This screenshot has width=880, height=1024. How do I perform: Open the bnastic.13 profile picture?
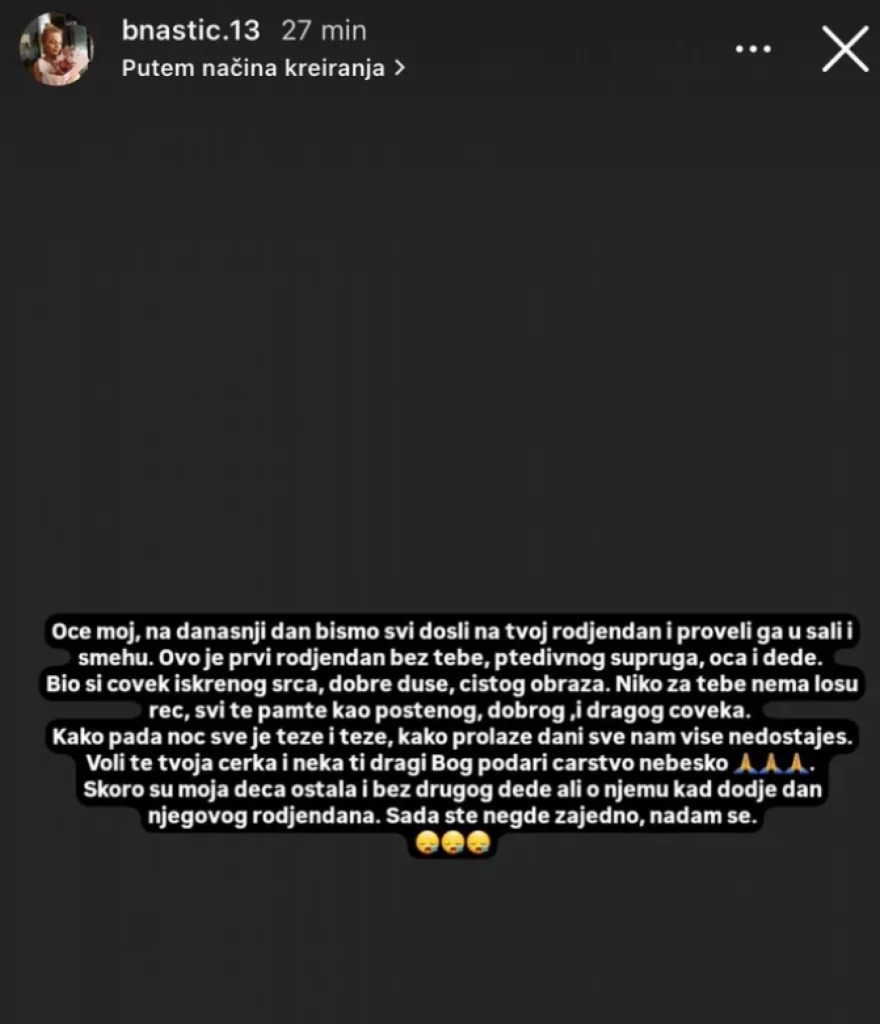pos(56,49)
